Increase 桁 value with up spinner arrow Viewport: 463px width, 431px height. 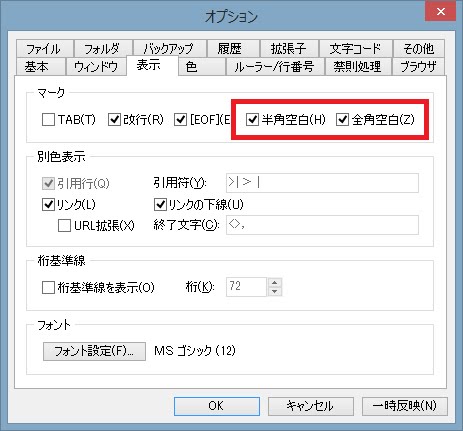click(275, 283)
